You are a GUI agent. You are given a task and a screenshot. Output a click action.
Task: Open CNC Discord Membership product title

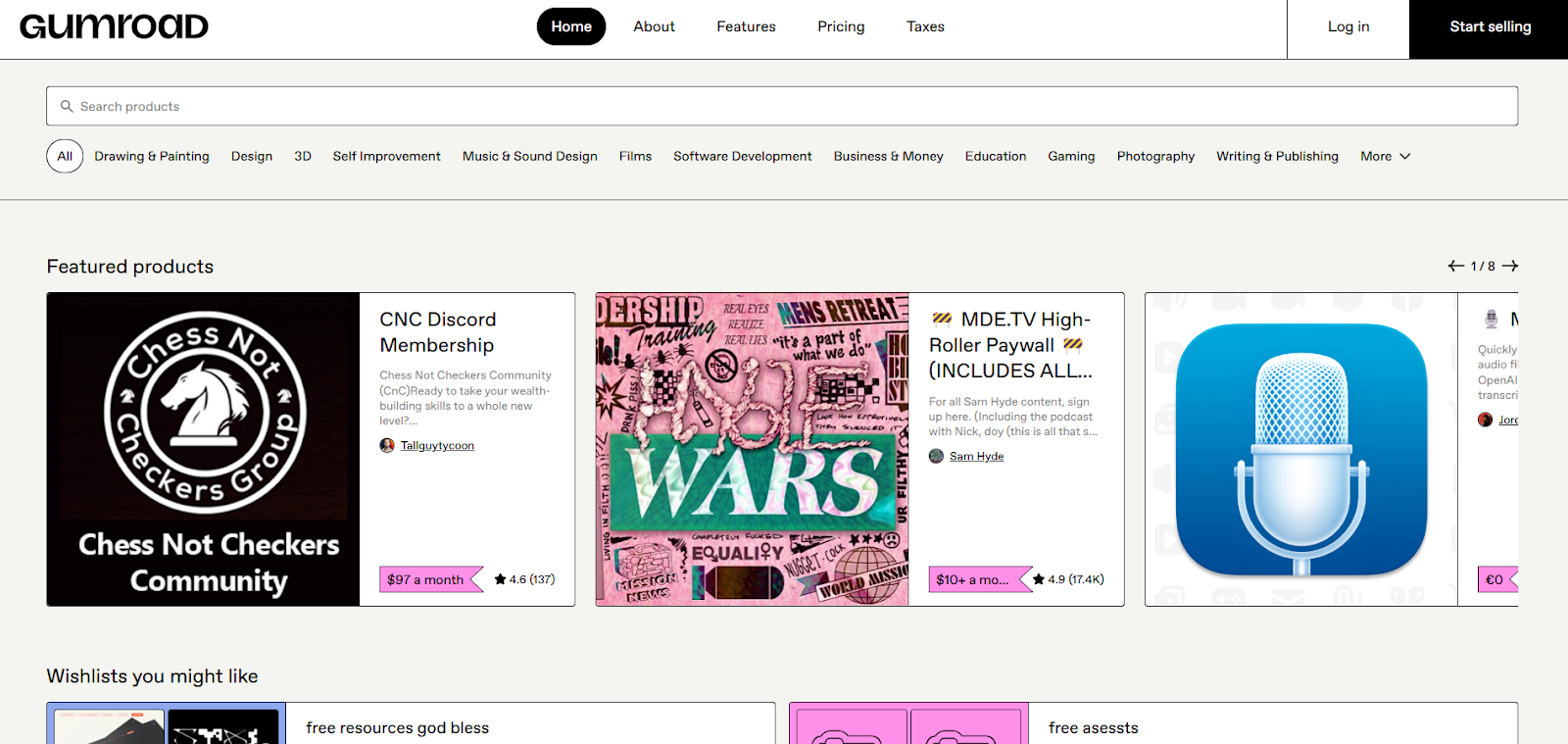[x=438, y=332]
